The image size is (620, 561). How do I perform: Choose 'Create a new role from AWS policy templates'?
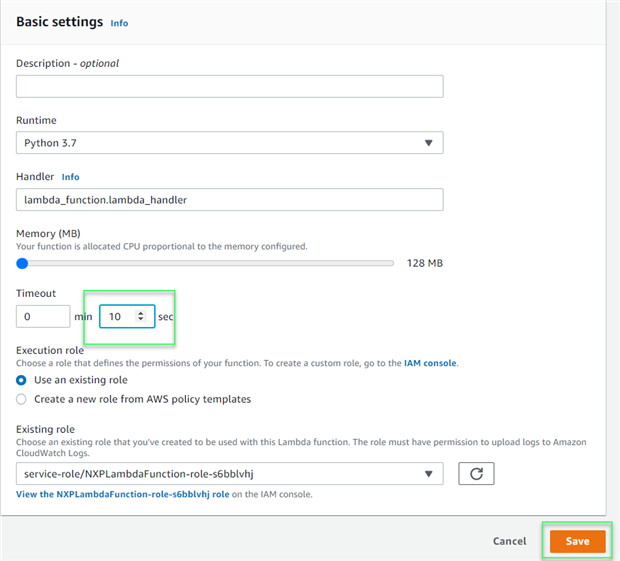(22, 399)
